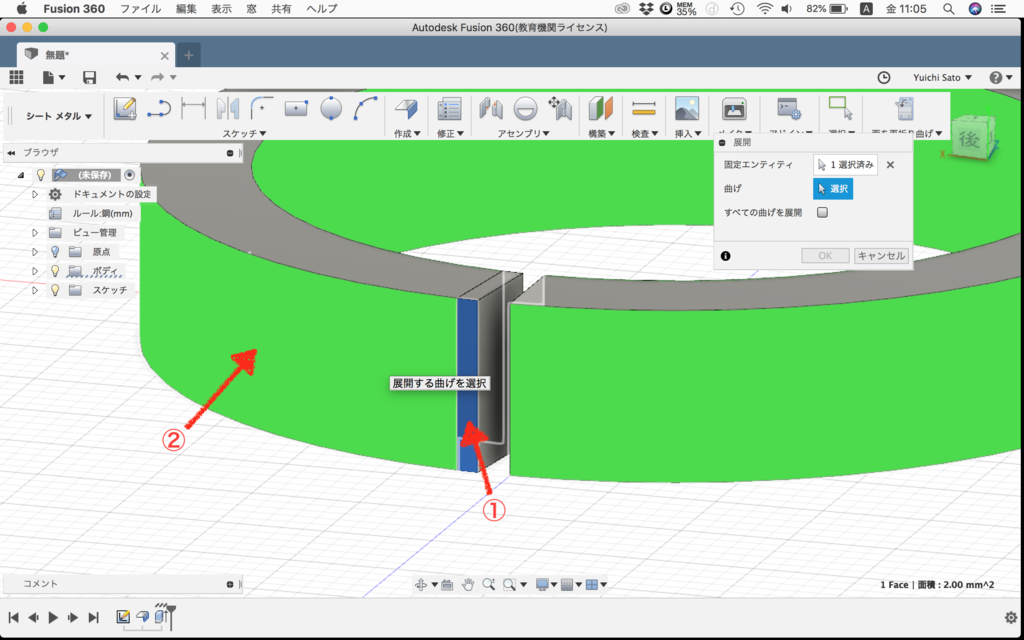Select the Insert image icon

[x=687, y=108]
